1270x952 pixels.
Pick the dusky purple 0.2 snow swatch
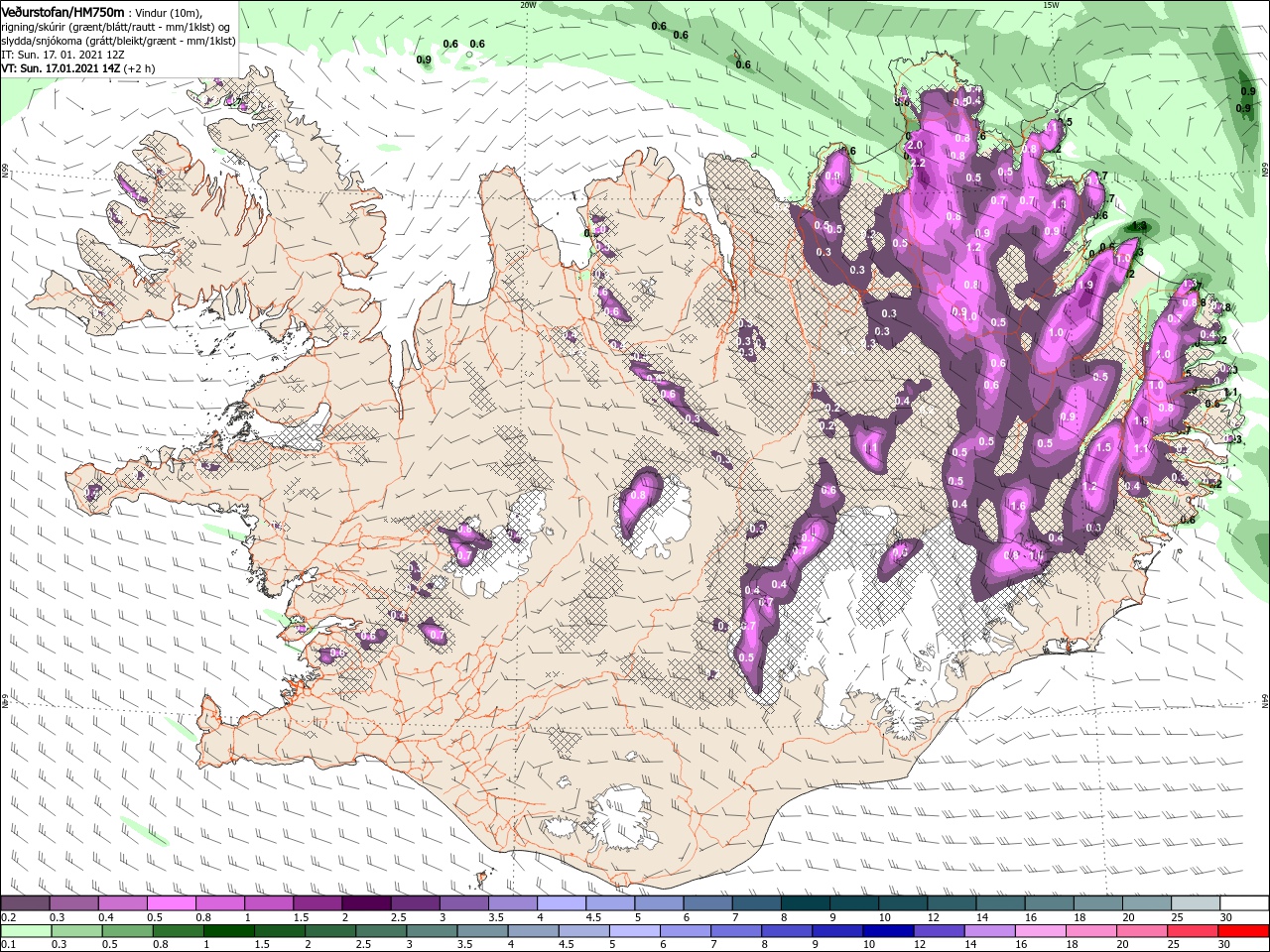(x=25, y=903)
